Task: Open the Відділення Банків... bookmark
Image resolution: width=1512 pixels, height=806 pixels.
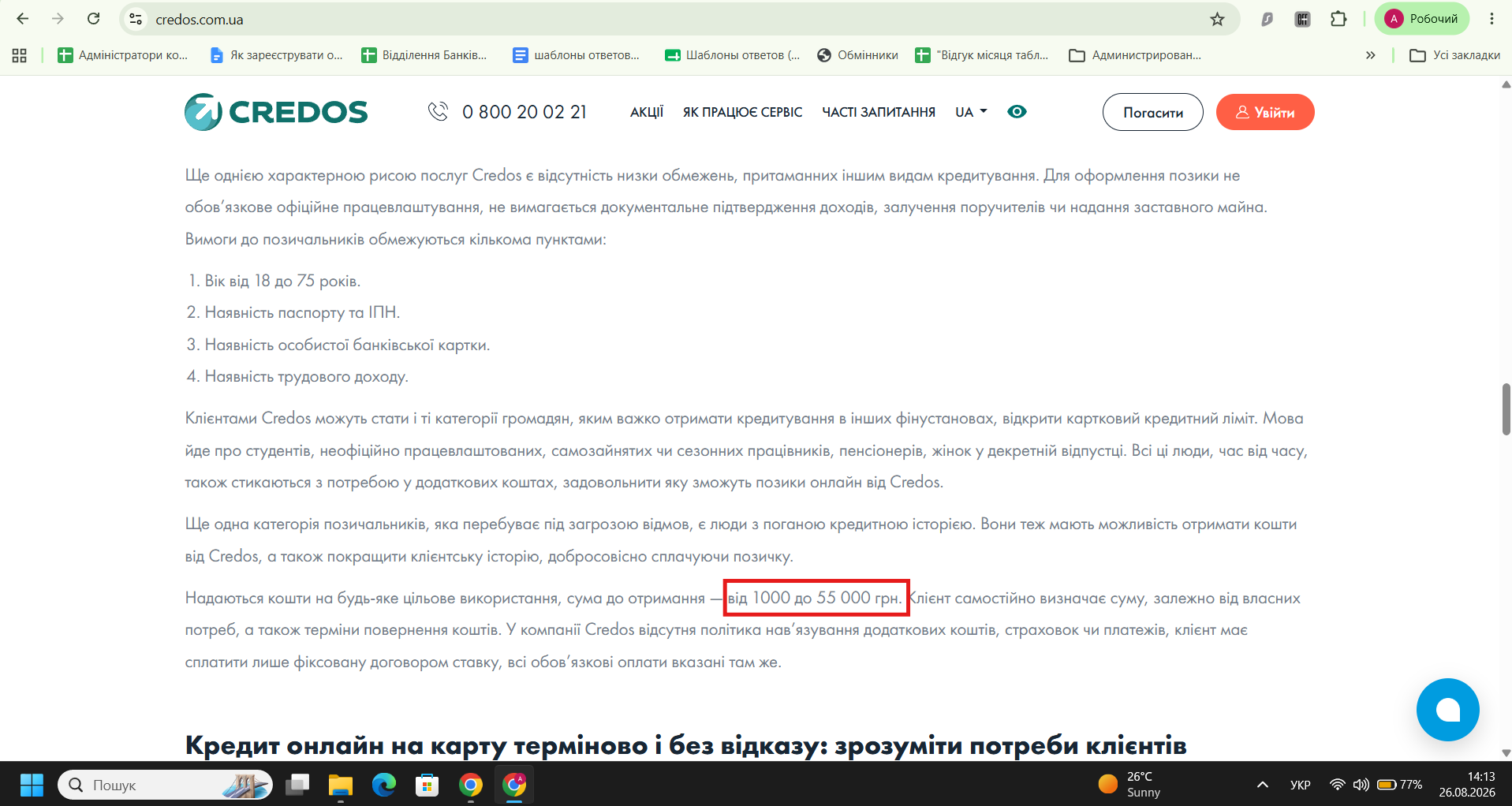Action: pos(424,55)
